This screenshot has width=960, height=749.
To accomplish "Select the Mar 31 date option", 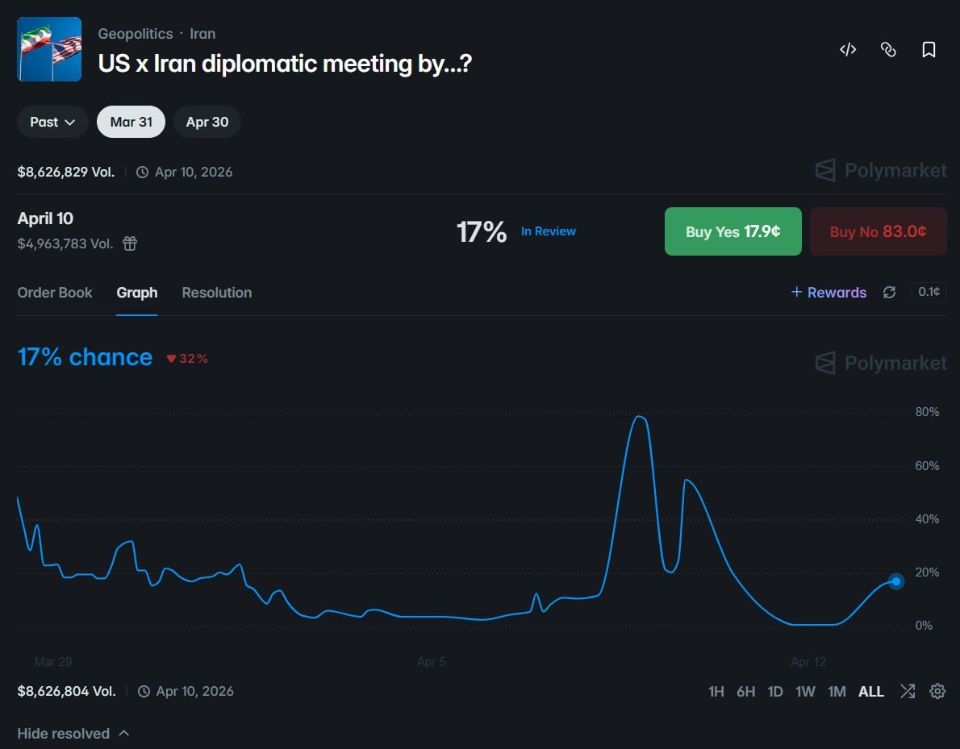I will coord(131,122).
